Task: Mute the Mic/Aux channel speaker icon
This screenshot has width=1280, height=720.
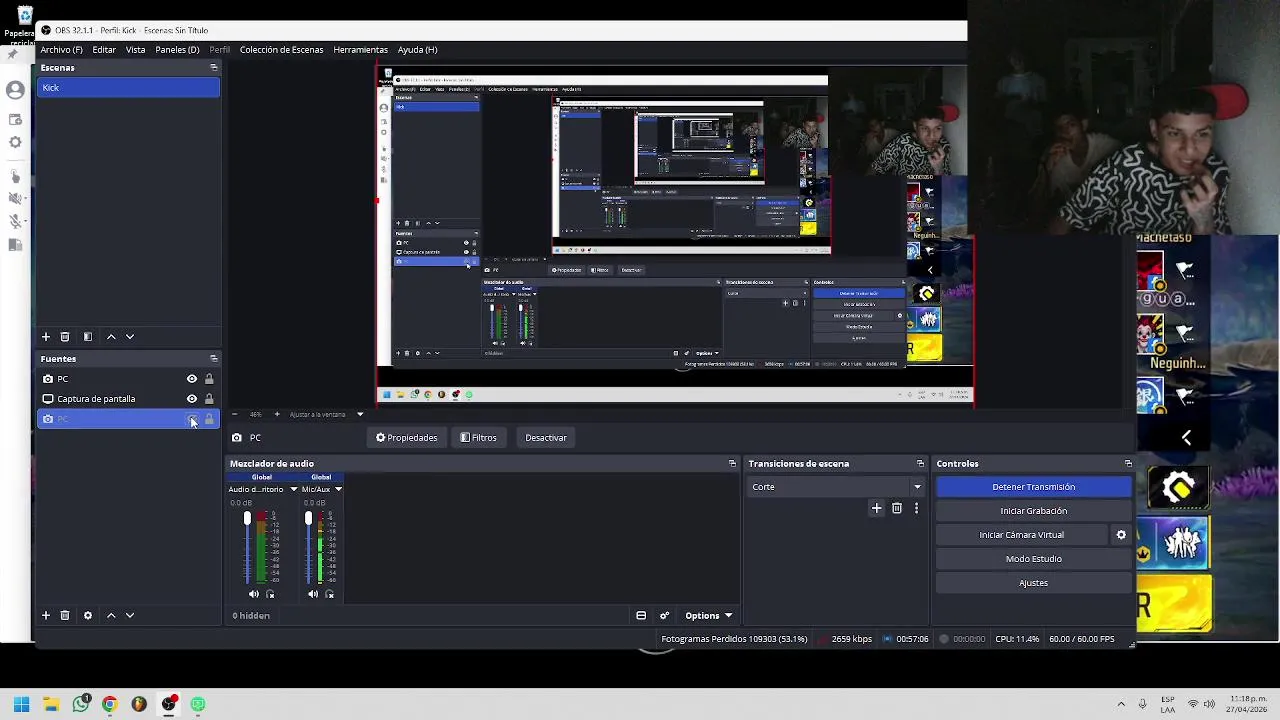Action: click(x=313, y=595)
